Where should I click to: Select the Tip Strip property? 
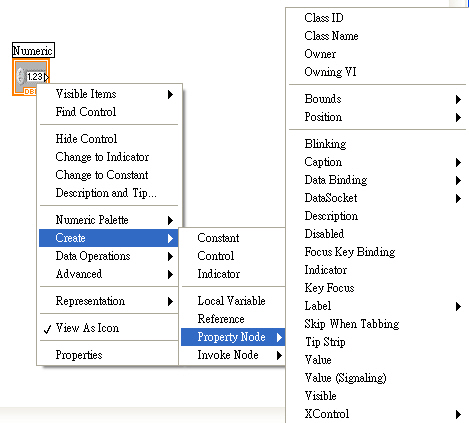[377, 342]
